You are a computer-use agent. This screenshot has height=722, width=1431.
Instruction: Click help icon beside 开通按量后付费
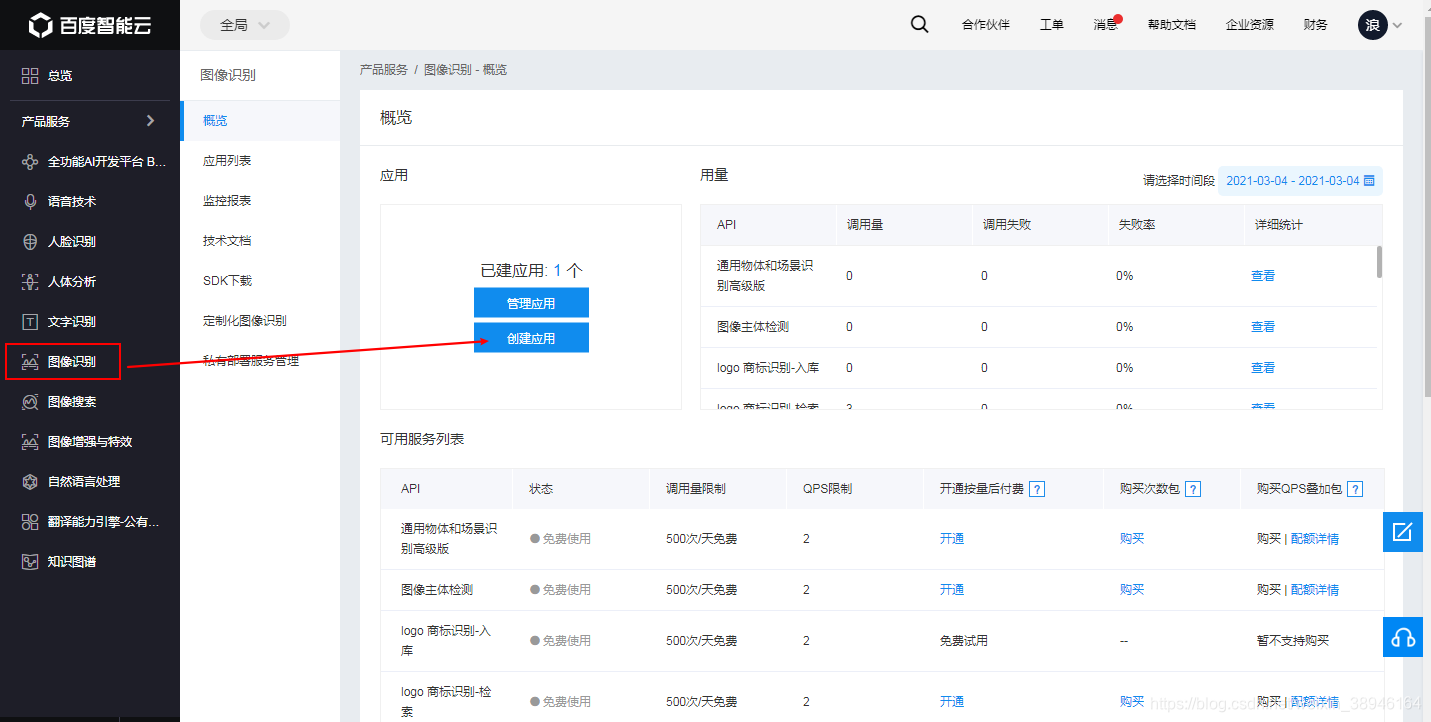click(1037, 489)
